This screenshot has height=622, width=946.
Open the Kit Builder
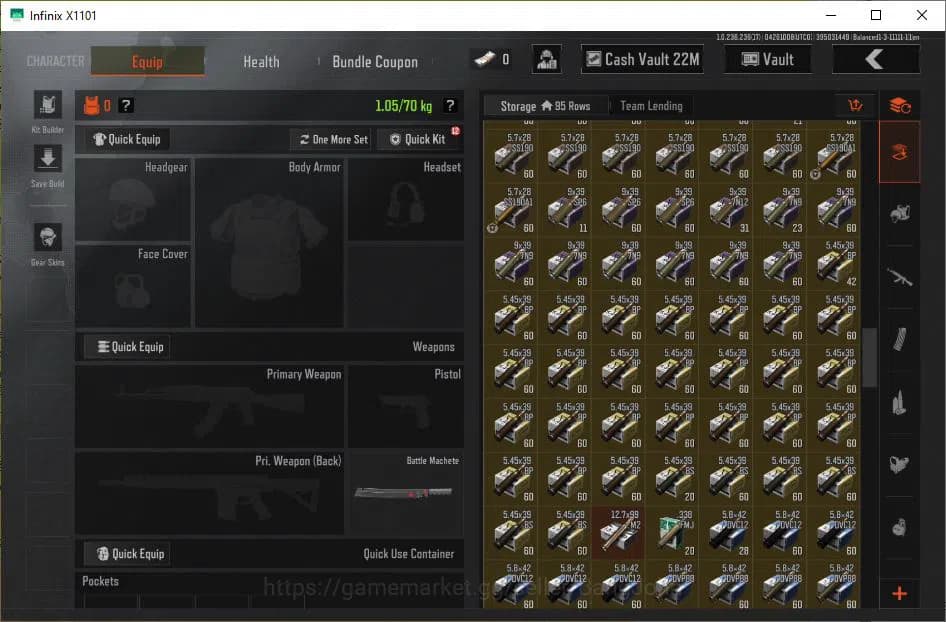point(46,106)
